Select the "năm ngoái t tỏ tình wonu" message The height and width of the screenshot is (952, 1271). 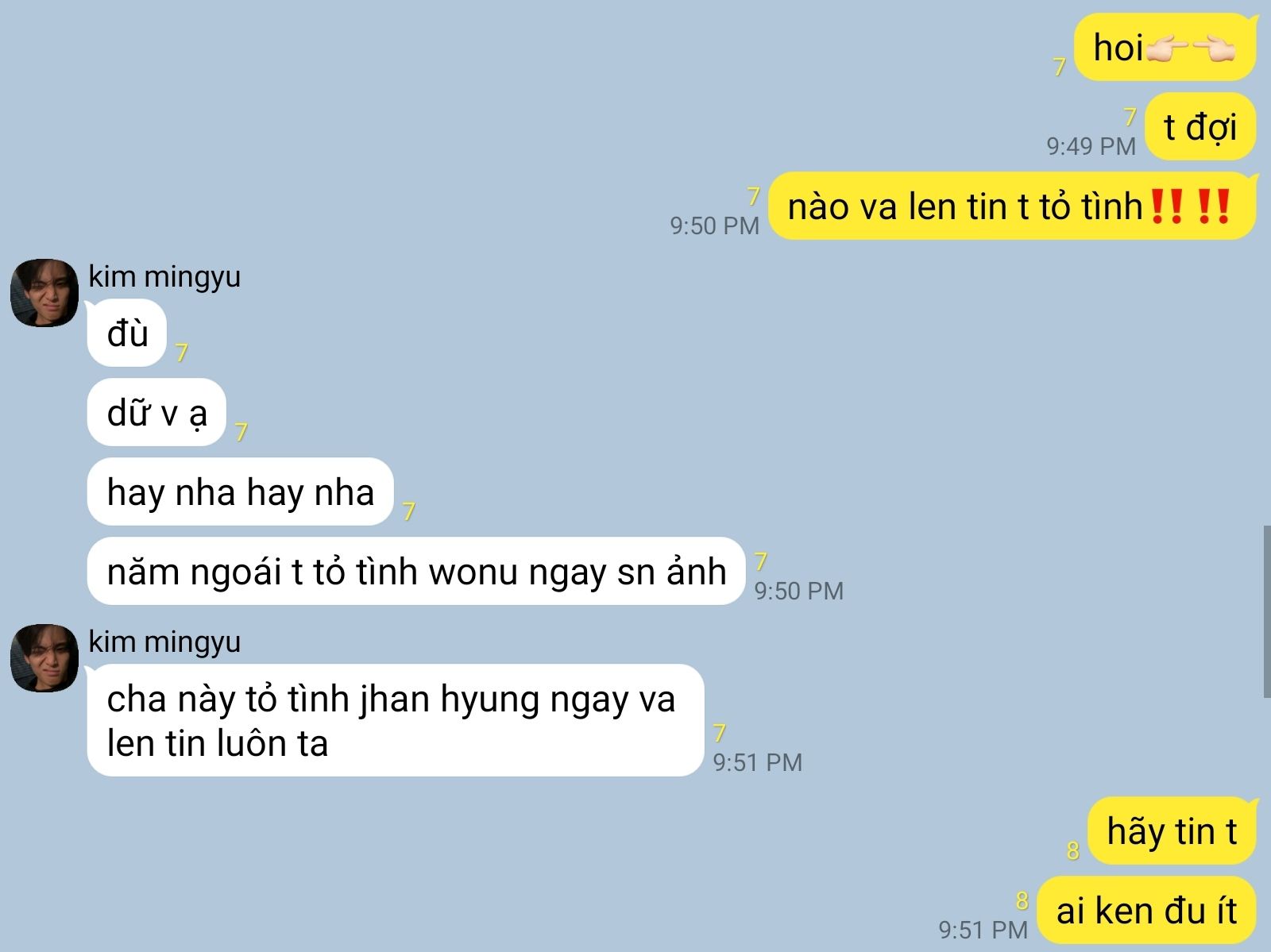(x=416, y=571)
